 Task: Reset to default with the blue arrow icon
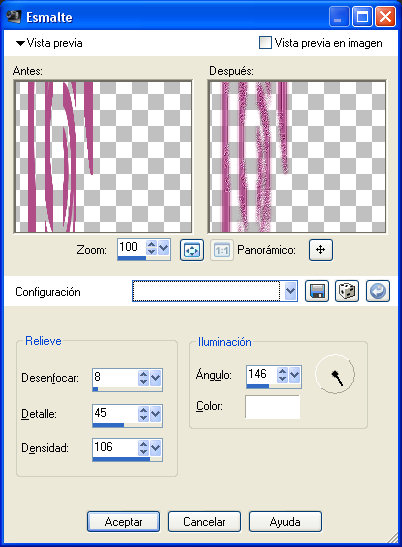pyautogui.click(x=378, y=291)
